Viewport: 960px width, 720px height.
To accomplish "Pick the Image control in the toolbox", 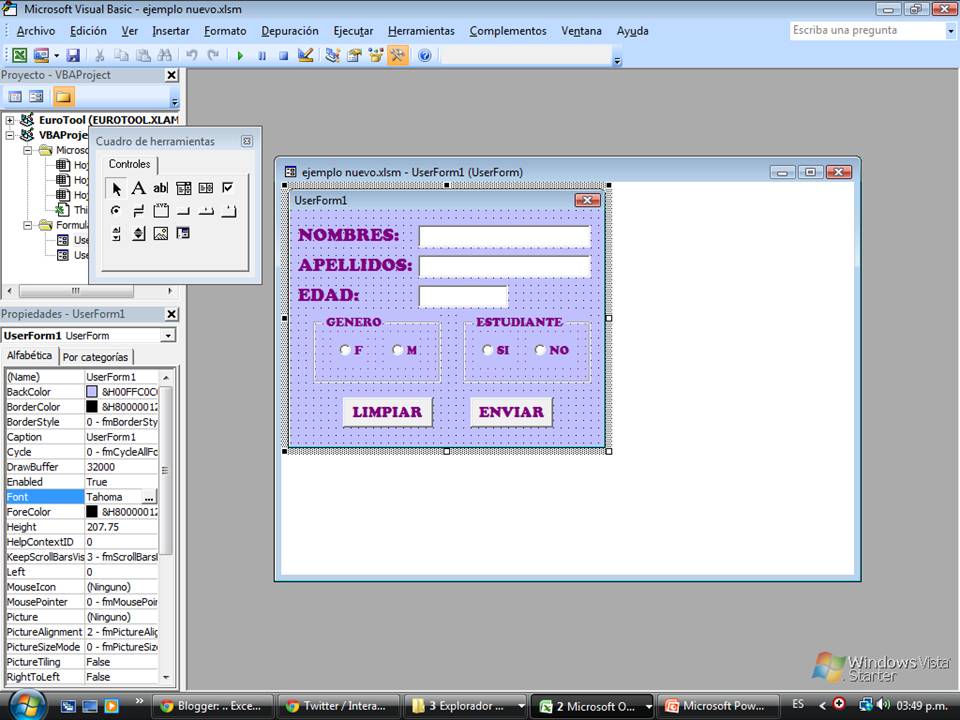I will [160, 233].
